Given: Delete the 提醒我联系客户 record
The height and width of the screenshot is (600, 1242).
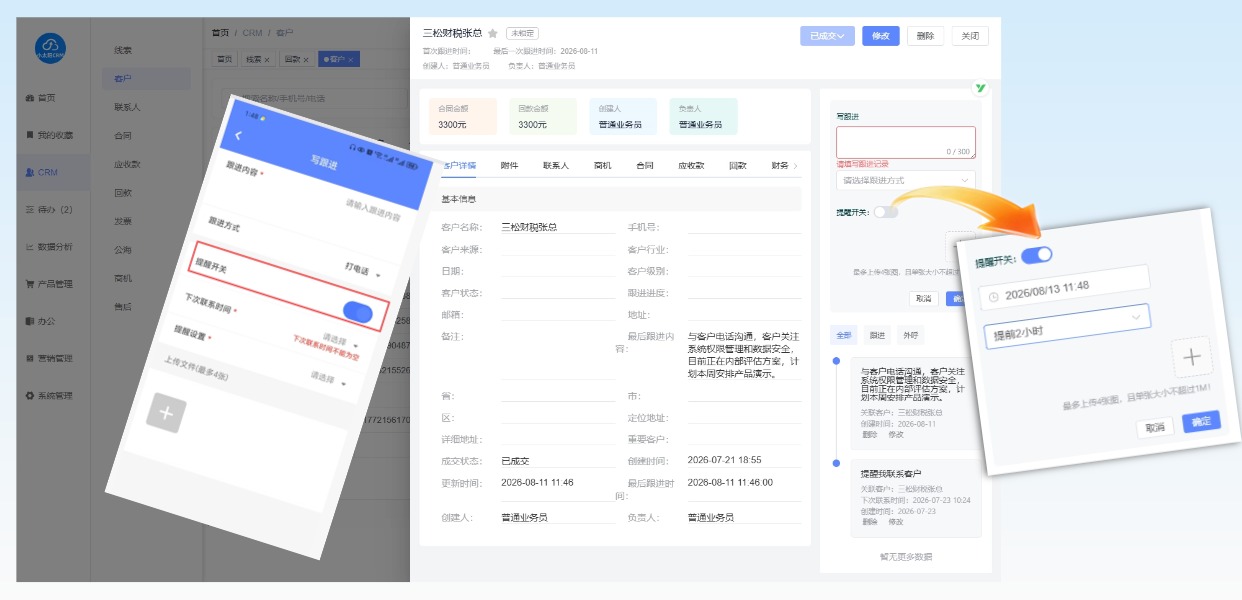Looking at the screenshot, I should pos(869,522).
